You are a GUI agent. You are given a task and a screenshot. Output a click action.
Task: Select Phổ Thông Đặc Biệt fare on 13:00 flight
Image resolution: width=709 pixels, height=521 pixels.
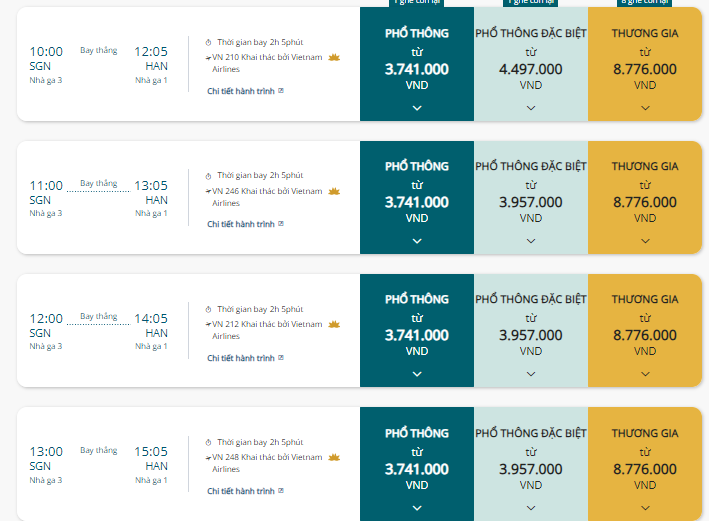(531, 464)
